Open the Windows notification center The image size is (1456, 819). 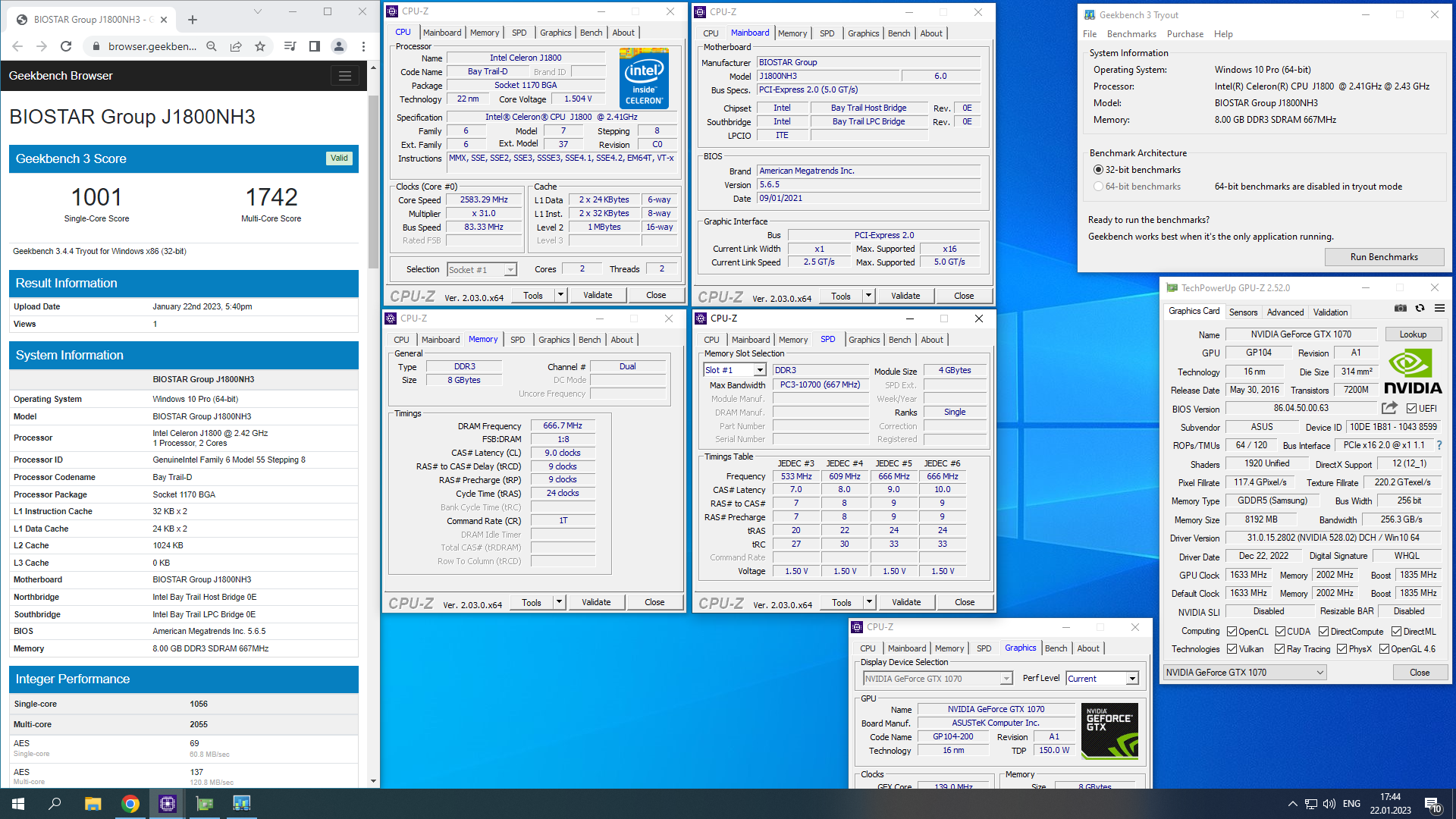(x=1432, y=804)
